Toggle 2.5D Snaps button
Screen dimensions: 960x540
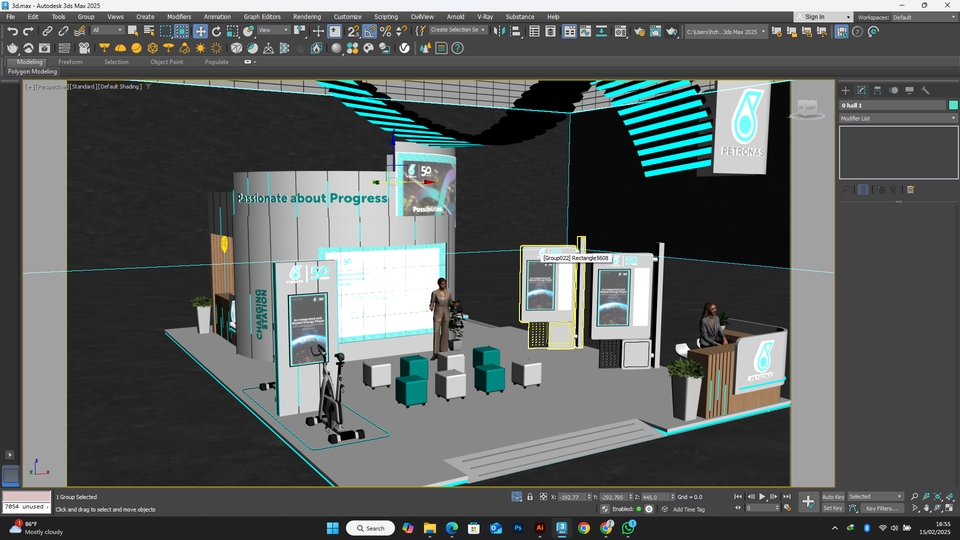pyautogui.click(x=353, y=31)
